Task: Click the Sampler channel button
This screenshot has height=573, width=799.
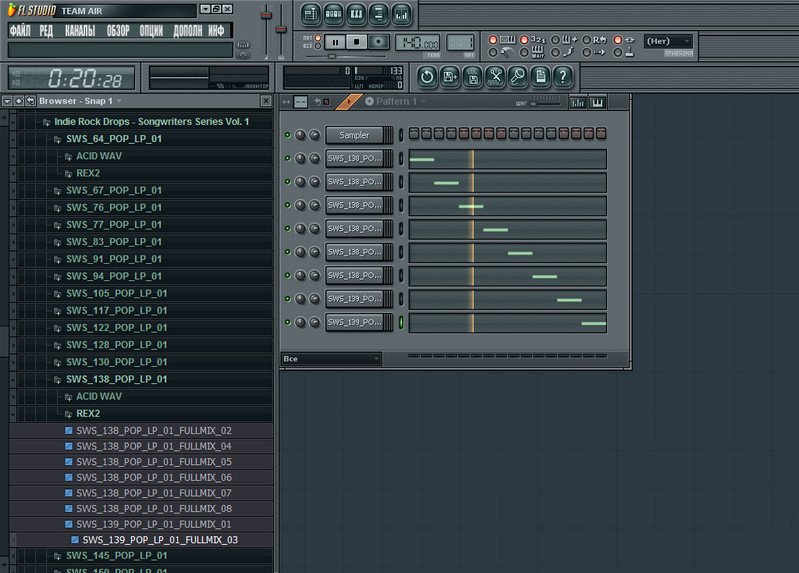Action: point(354,135)
